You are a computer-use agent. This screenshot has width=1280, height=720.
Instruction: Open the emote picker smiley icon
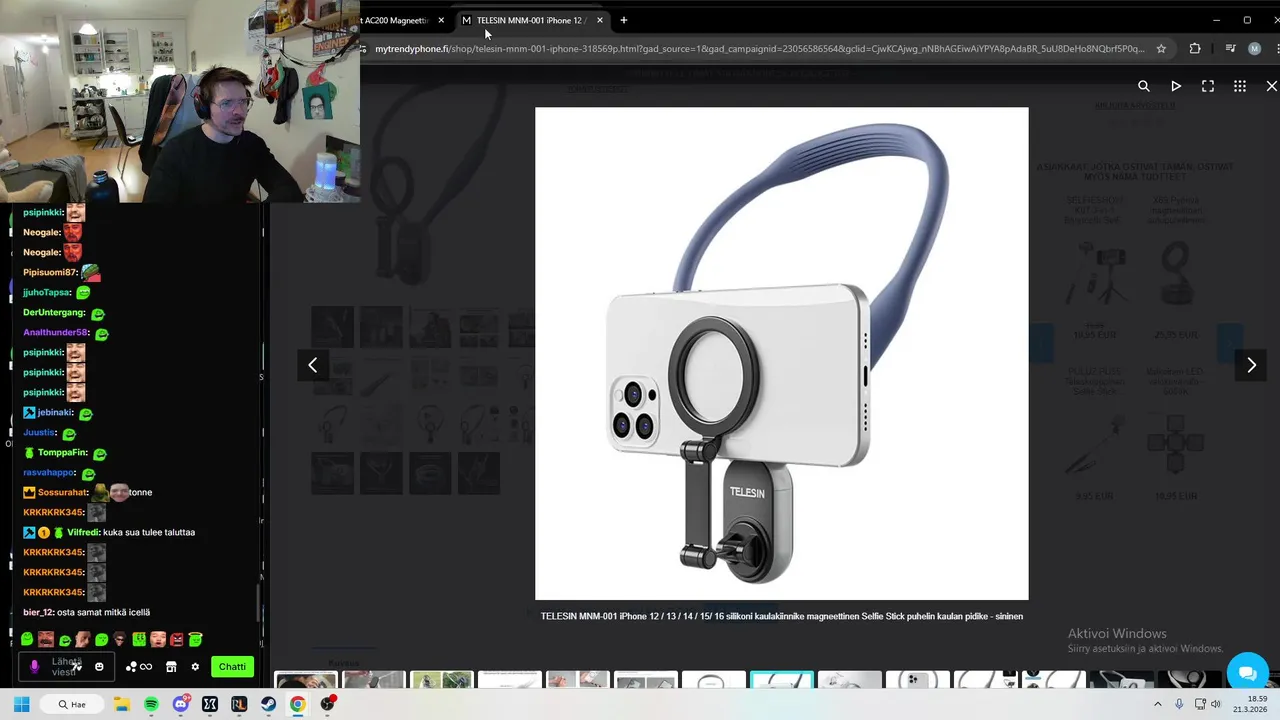pyautogui.click(x=99, y=667)
